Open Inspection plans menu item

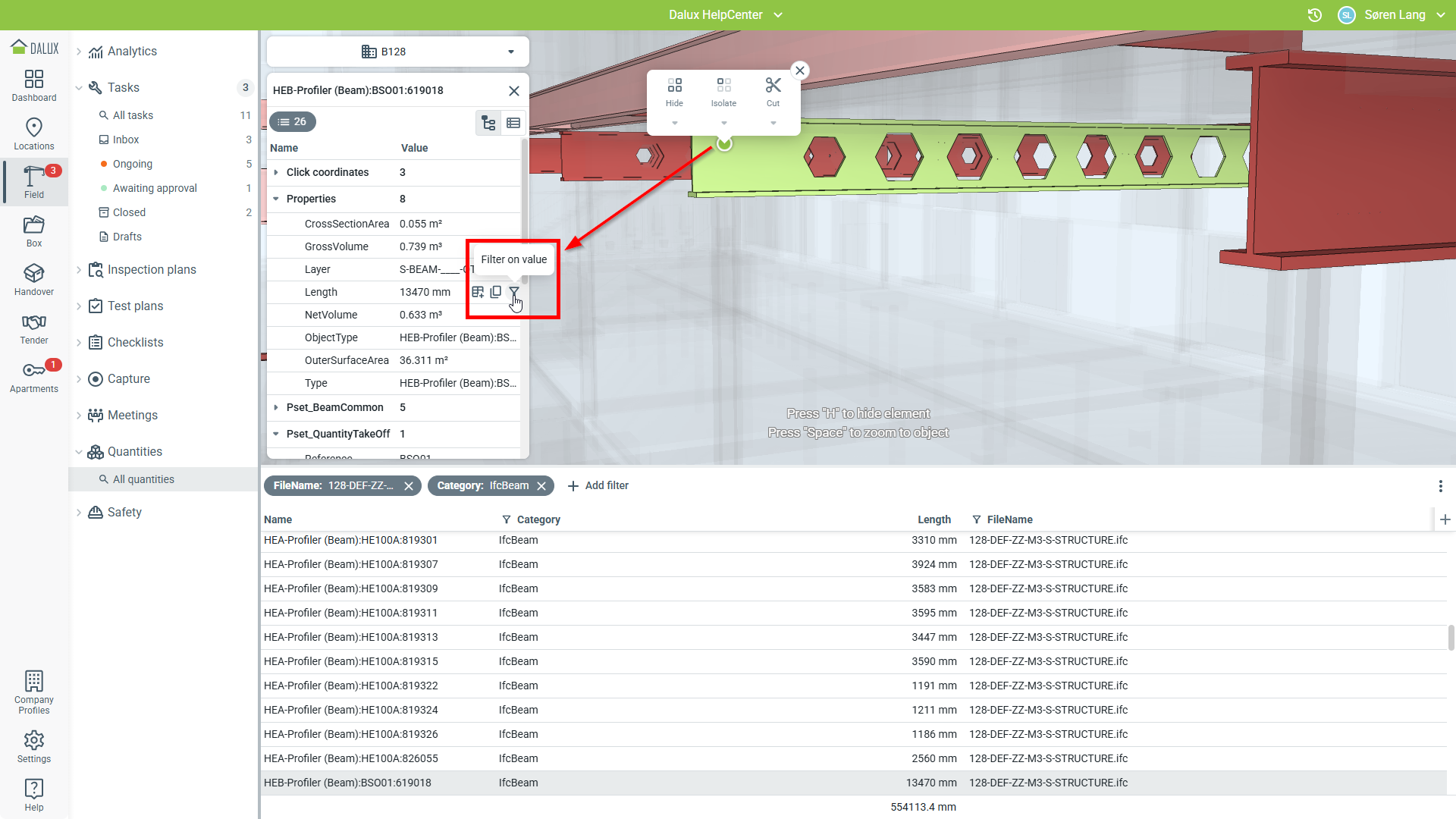[152, 269]
